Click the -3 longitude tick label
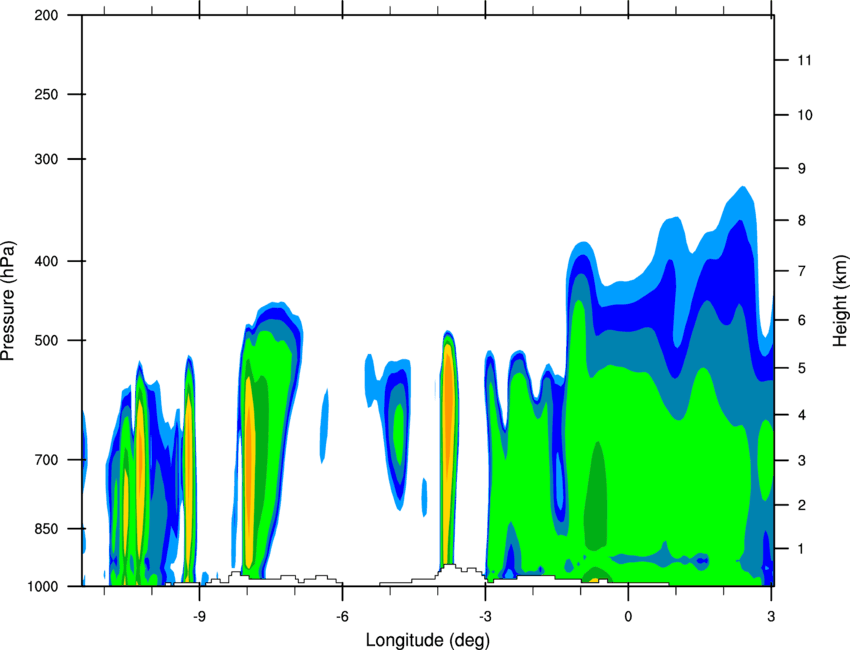Screen dimensions: 850x650 pyautogui.click(x=485, y=616)
